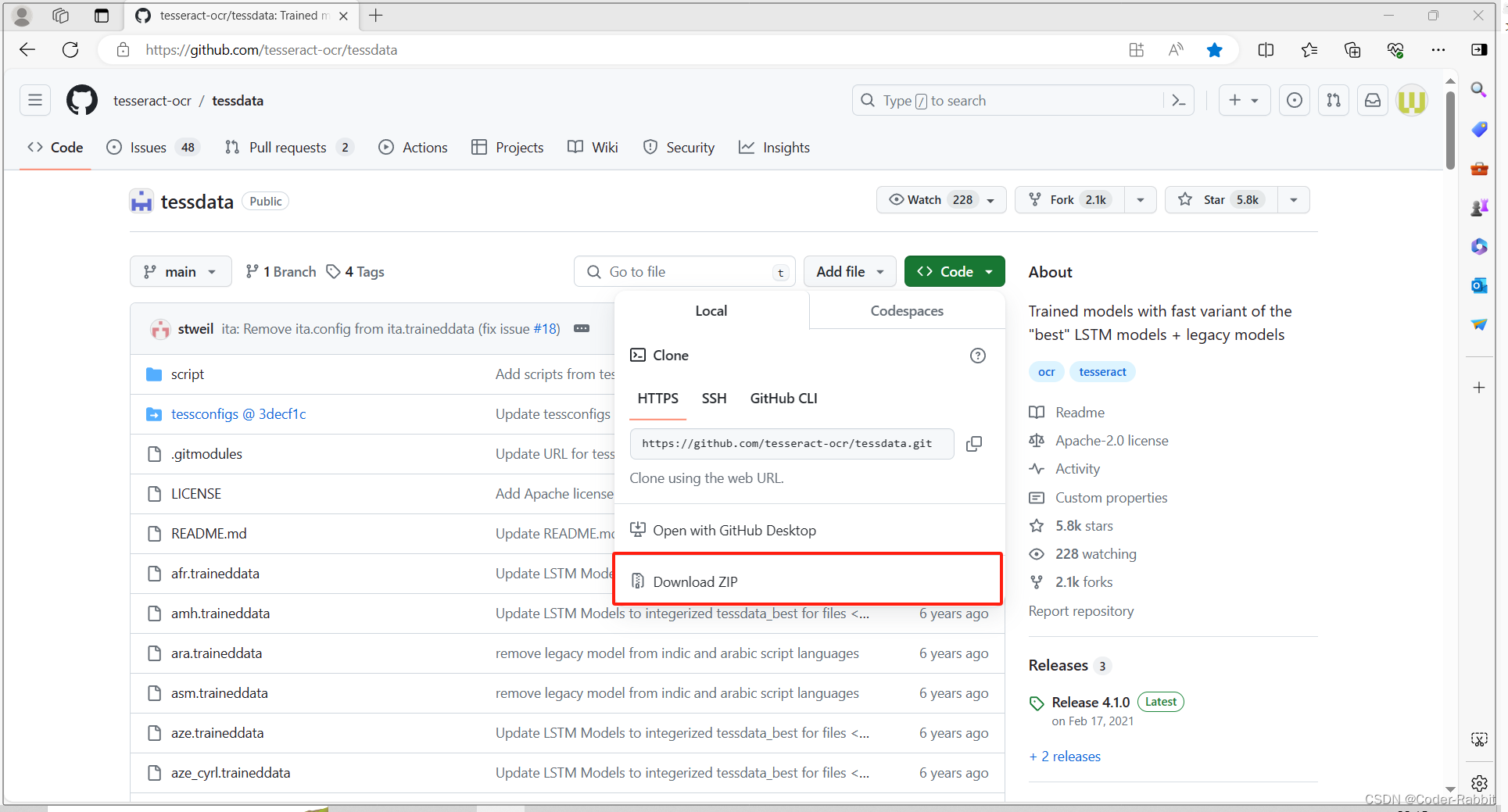The width and height of the screenshot is (1508, 812).
Task: Open a new browser tab
Action: coord(376,16)
